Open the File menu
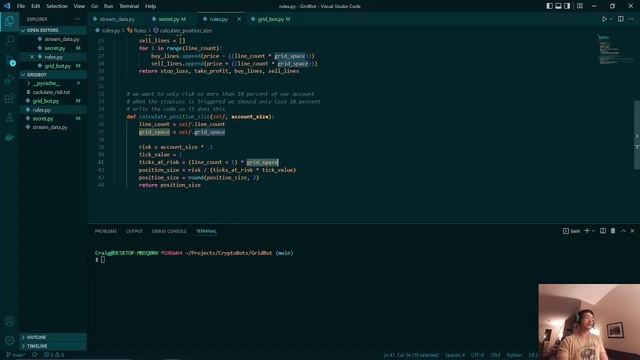This screenshot has height=360, width=640. 21,6
